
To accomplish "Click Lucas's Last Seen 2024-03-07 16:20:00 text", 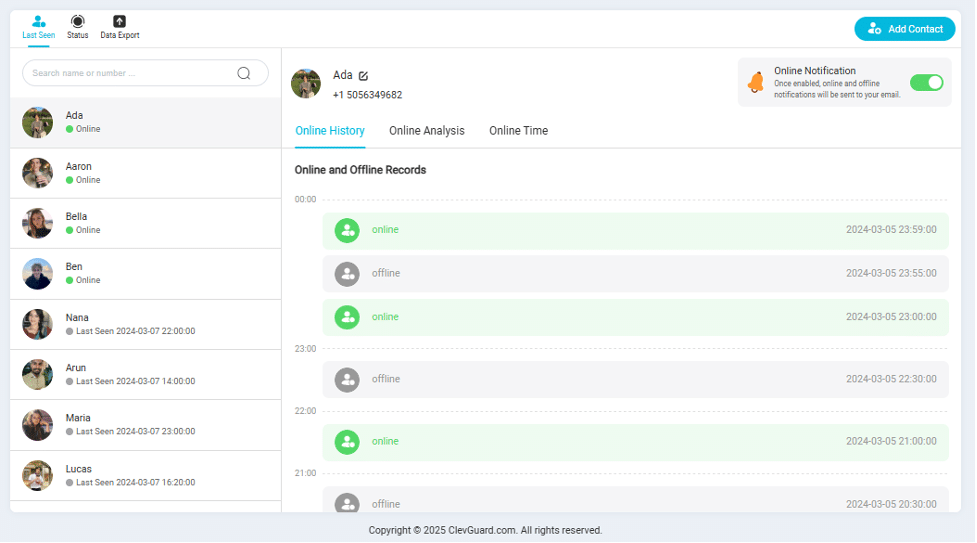I will (x=135, y=483).
